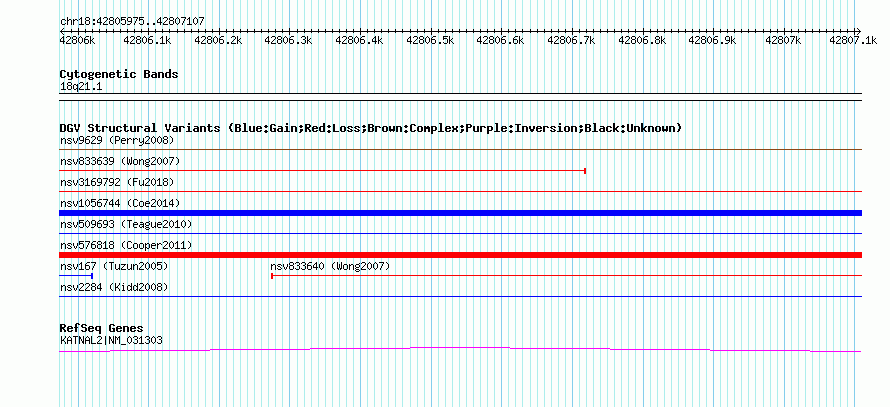Click the 42807.1k ruler tick label
890x407 pixels.
(x=853, y=40)
